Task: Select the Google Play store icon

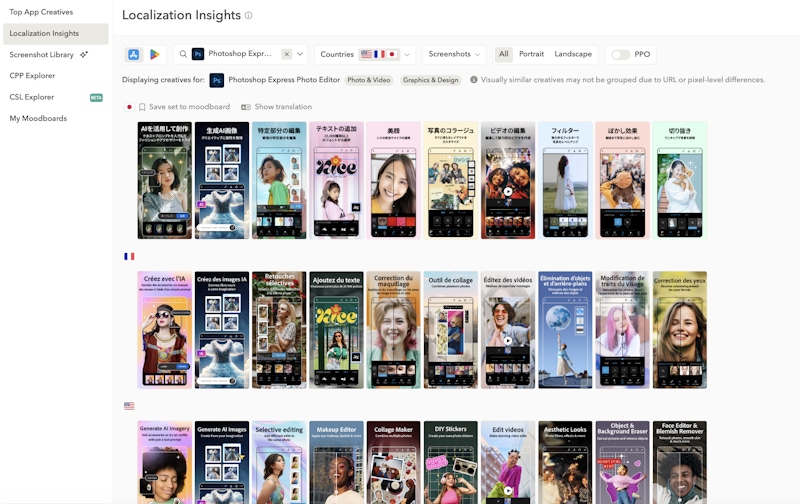Action: pos(155,55)
